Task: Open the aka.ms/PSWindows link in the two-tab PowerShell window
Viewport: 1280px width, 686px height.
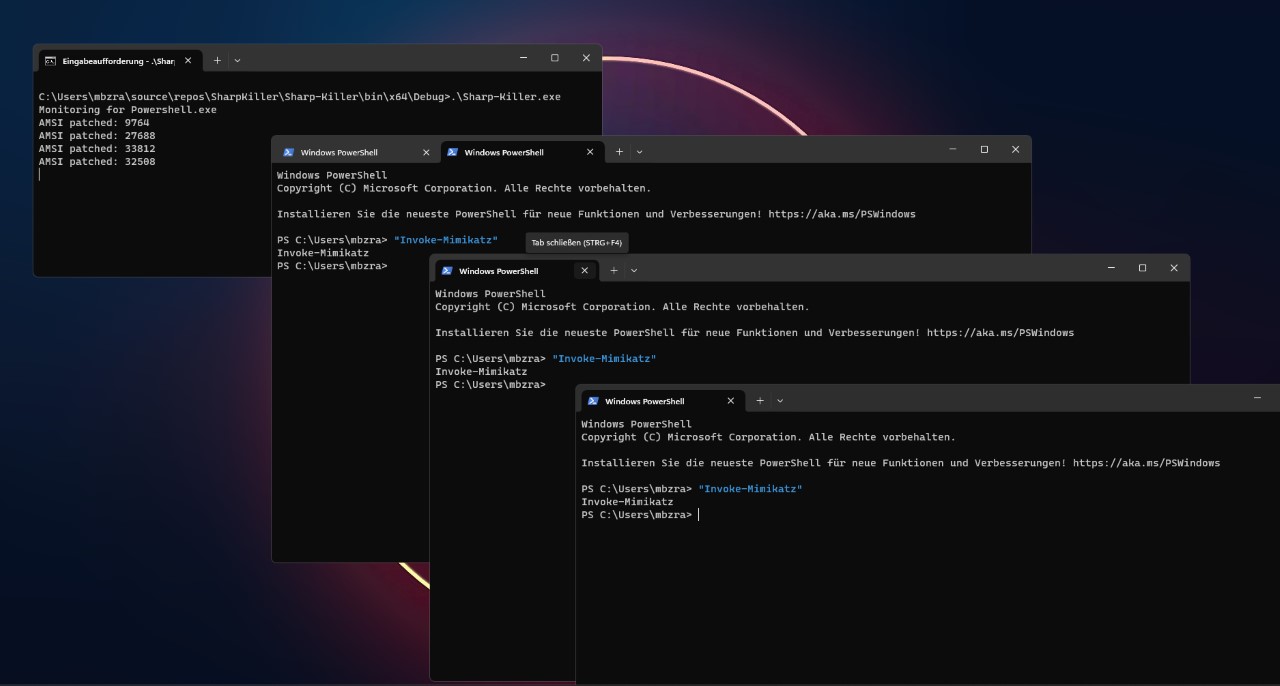Action: tap(842, 214)
